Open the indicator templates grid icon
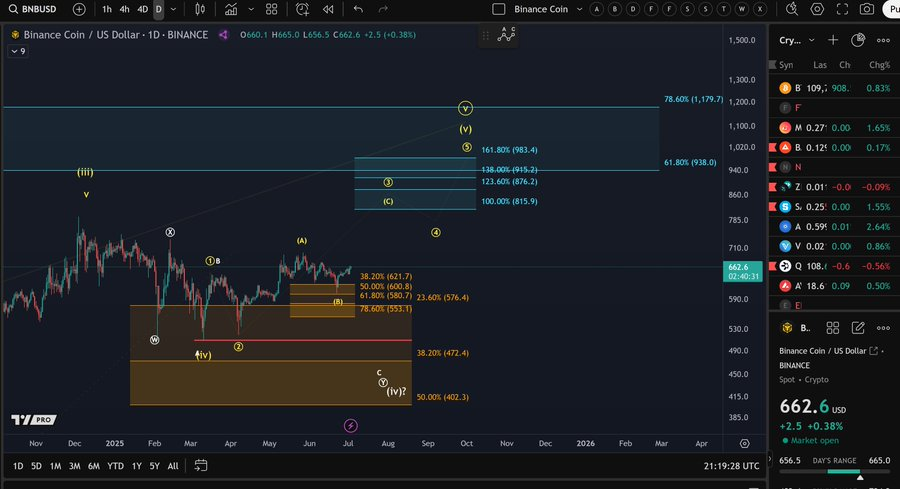This screenshot has width=900, height=489. pyautogui.click(x=271, y=9)
